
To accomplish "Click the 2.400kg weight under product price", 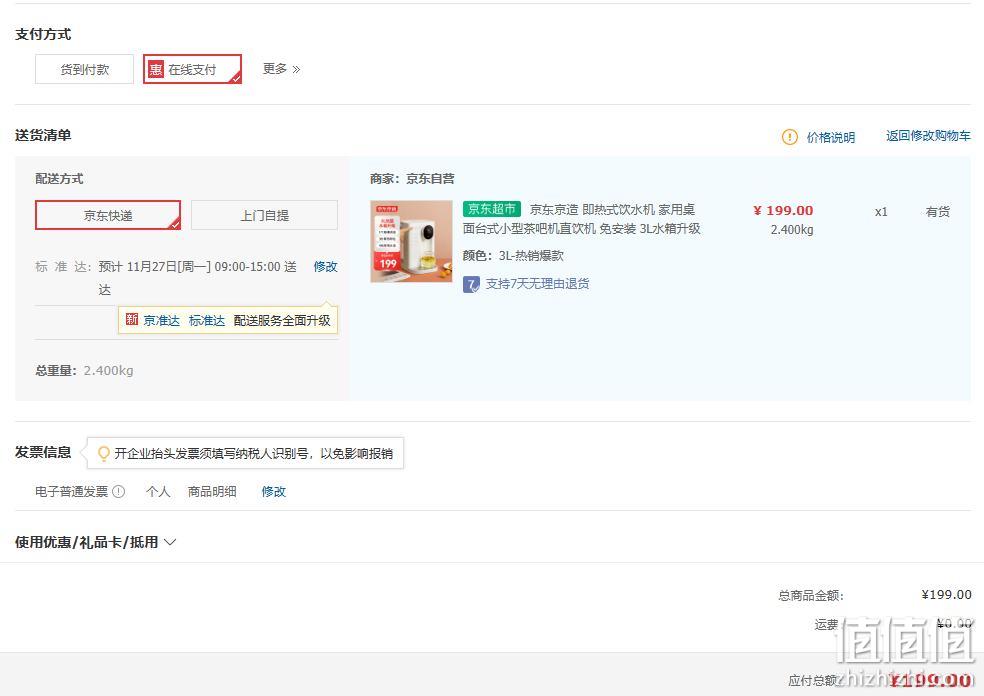I will [x=792, y=230].
